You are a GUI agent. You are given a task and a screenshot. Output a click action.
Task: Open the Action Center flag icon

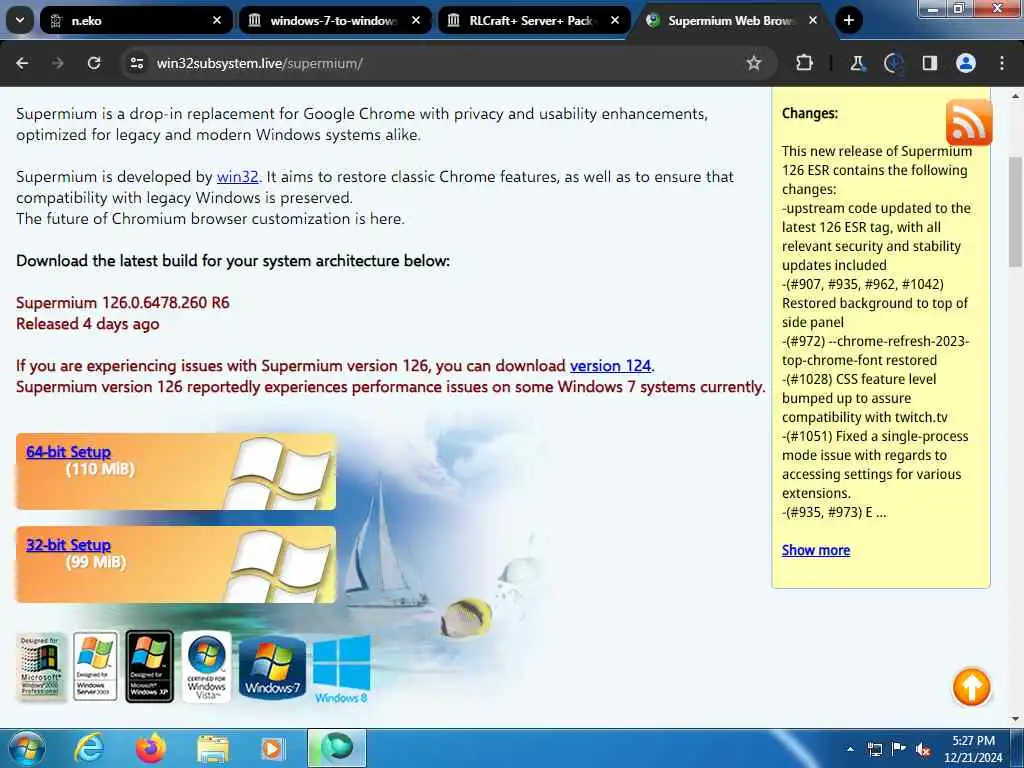[899, 748]
